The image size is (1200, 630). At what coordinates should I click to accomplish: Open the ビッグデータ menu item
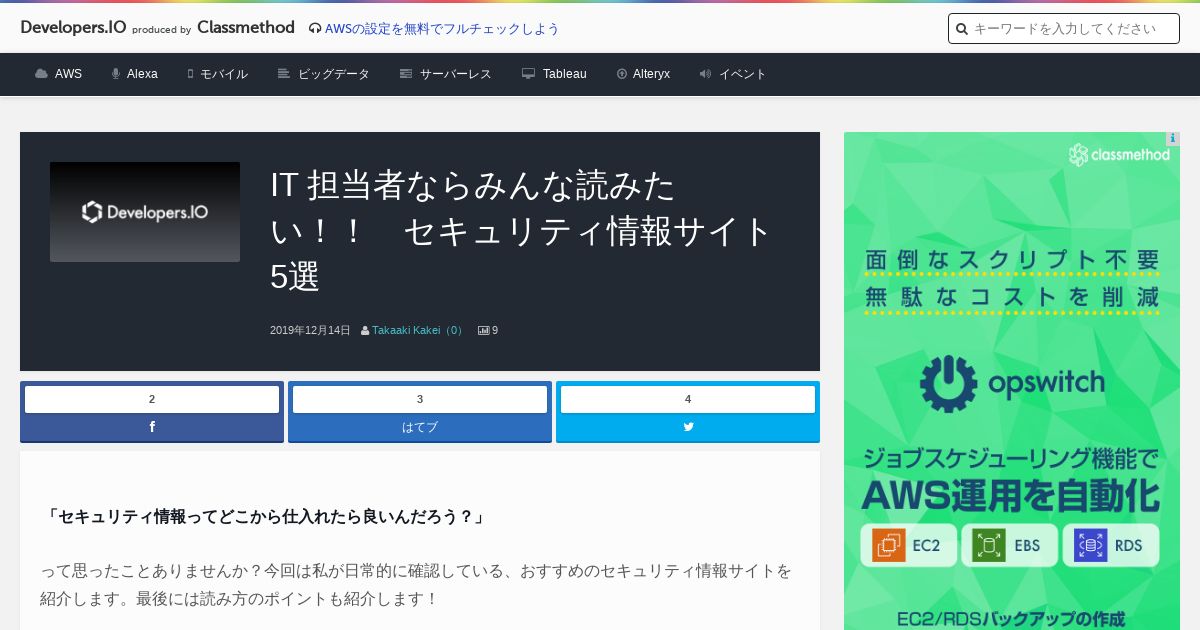click(334, 74)
